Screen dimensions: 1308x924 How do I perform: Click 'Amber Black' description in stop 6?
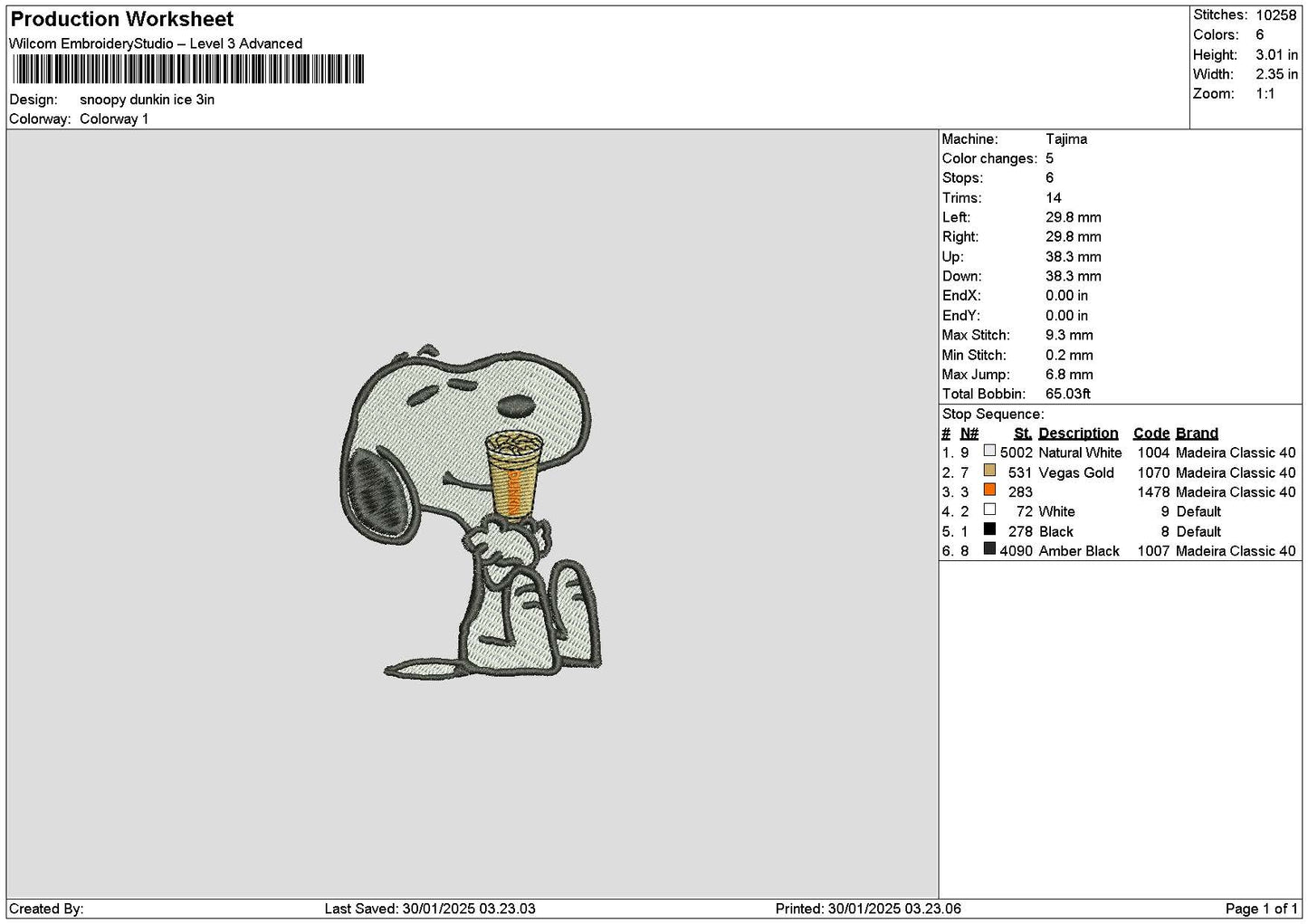(1079, 551)
